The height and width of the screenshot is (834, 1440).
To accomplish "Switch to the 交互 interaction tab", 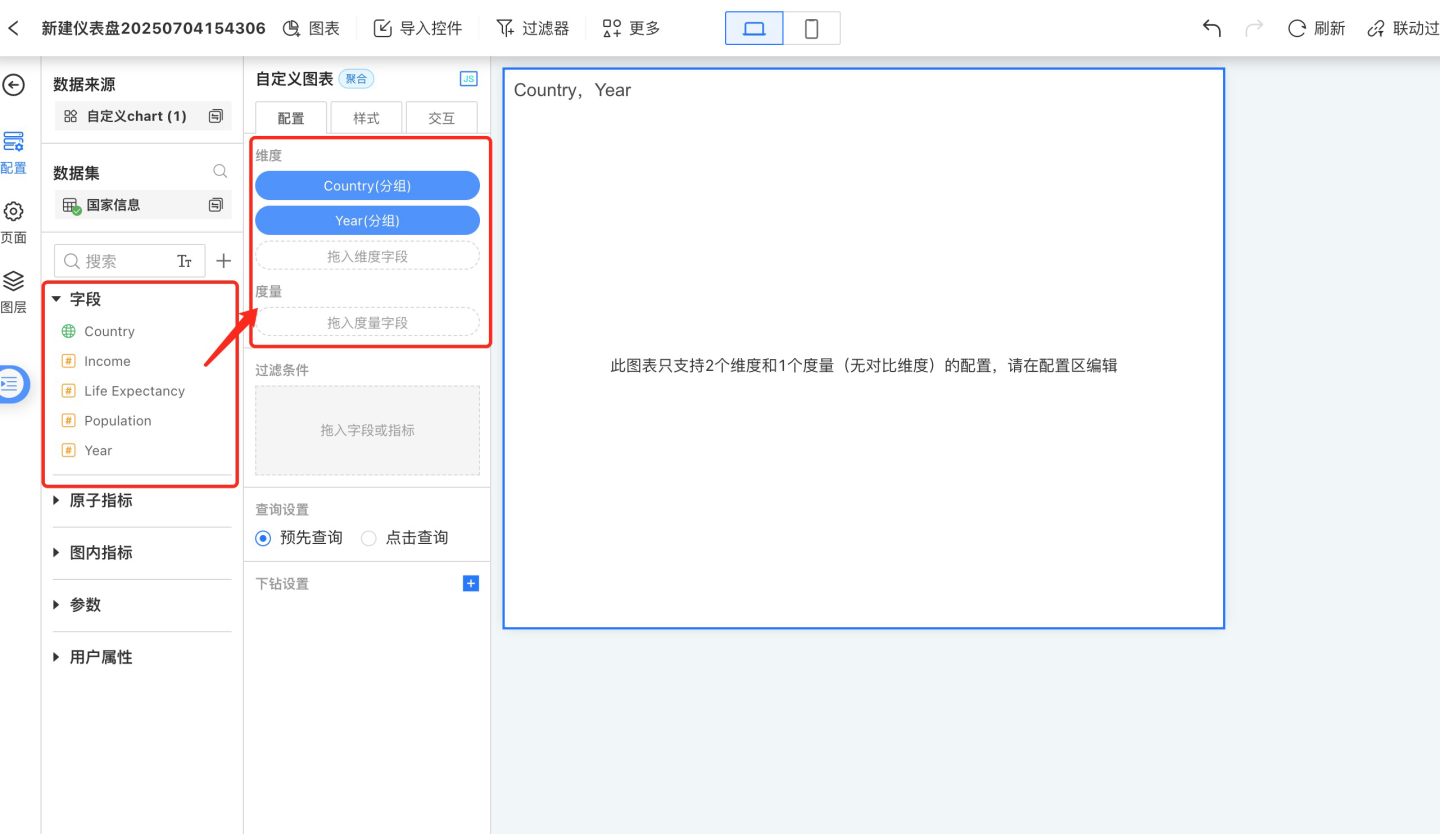I will (441, 118).
